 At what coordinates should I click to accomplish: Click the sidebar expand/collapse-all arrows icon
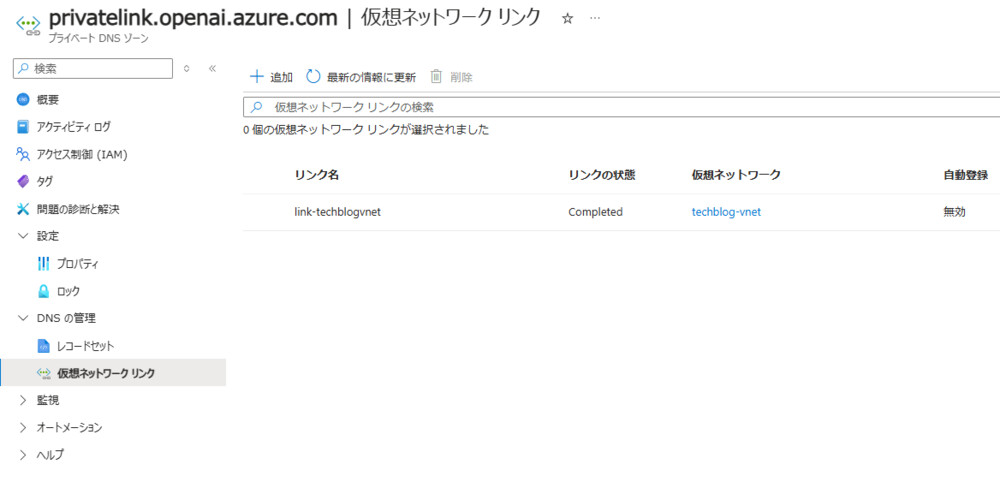click(x=186, y=68)
